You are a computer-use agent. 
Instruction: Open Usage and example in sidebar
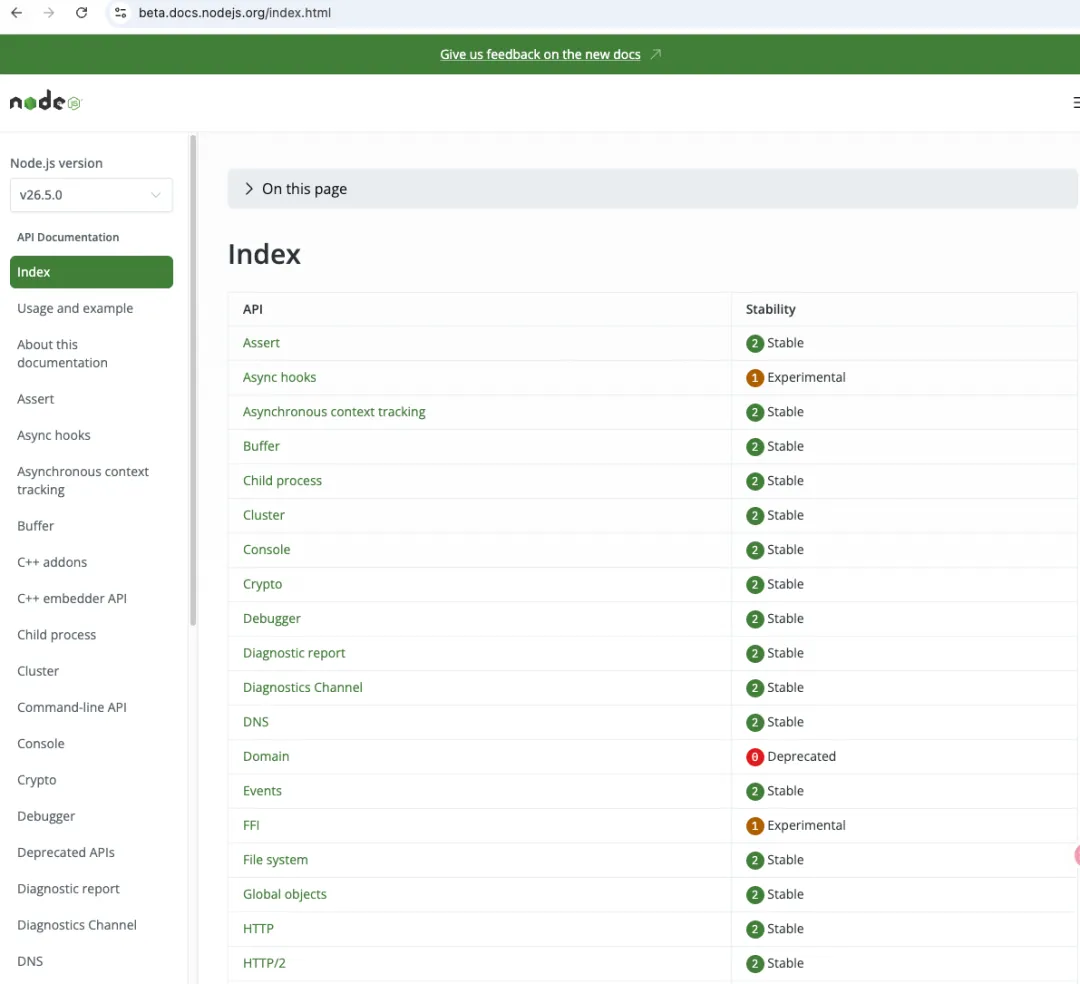pyautogui.click(x=75, y=308)
